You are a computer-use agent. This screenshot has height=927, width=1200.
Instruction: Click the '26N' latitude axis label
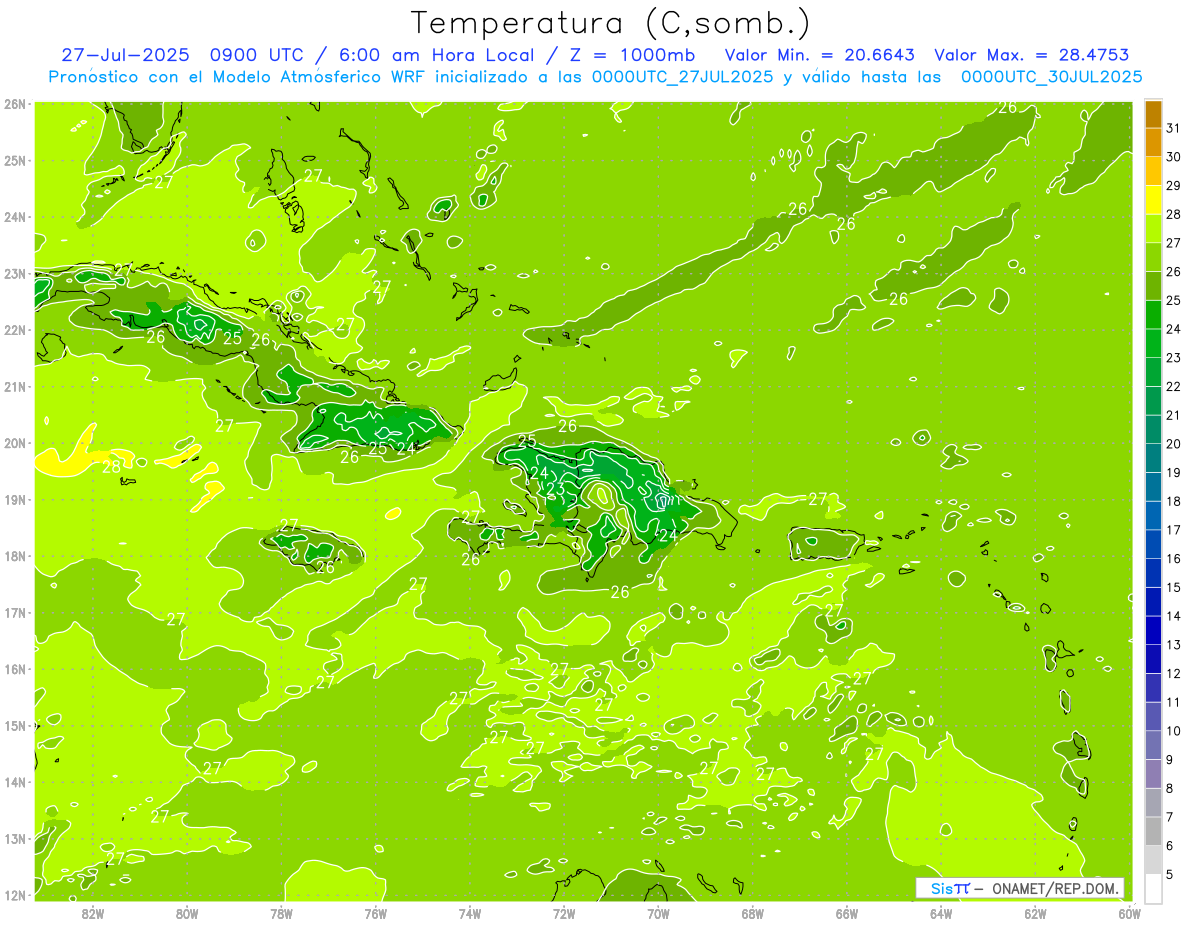[14, 104]
